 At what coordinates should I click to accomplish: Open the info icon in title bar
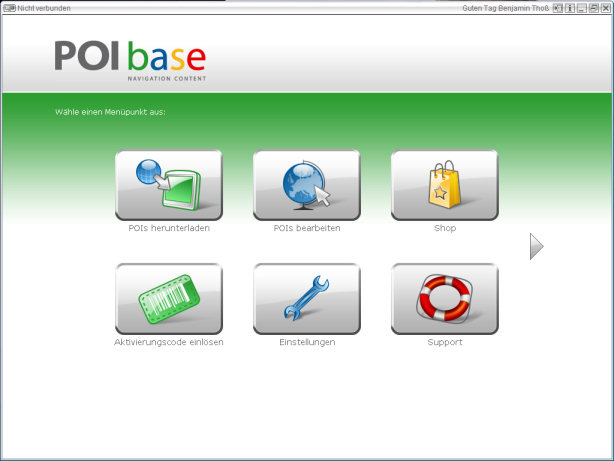pyautogui.click(x=570, y=7)
